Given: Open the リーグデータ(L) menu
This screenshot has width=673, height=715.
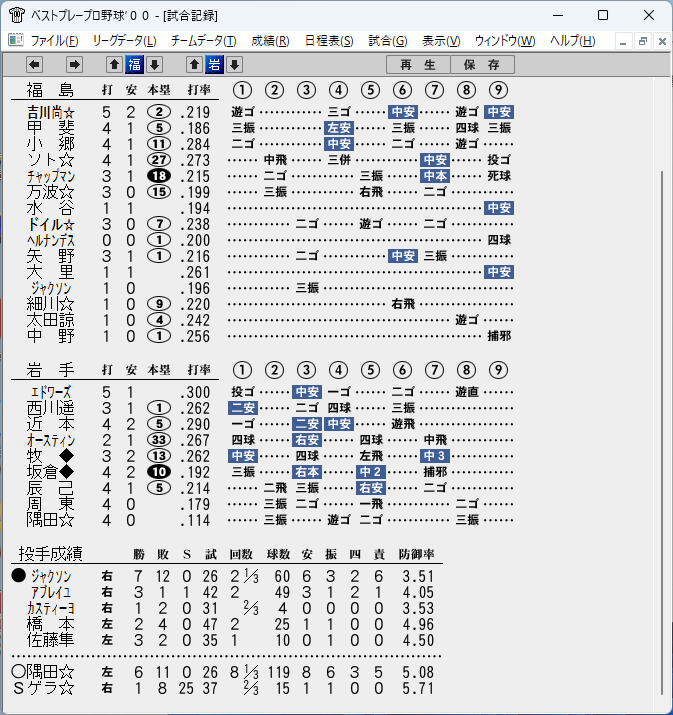Looking at the screenshot, I should click(x=124, y=41).
